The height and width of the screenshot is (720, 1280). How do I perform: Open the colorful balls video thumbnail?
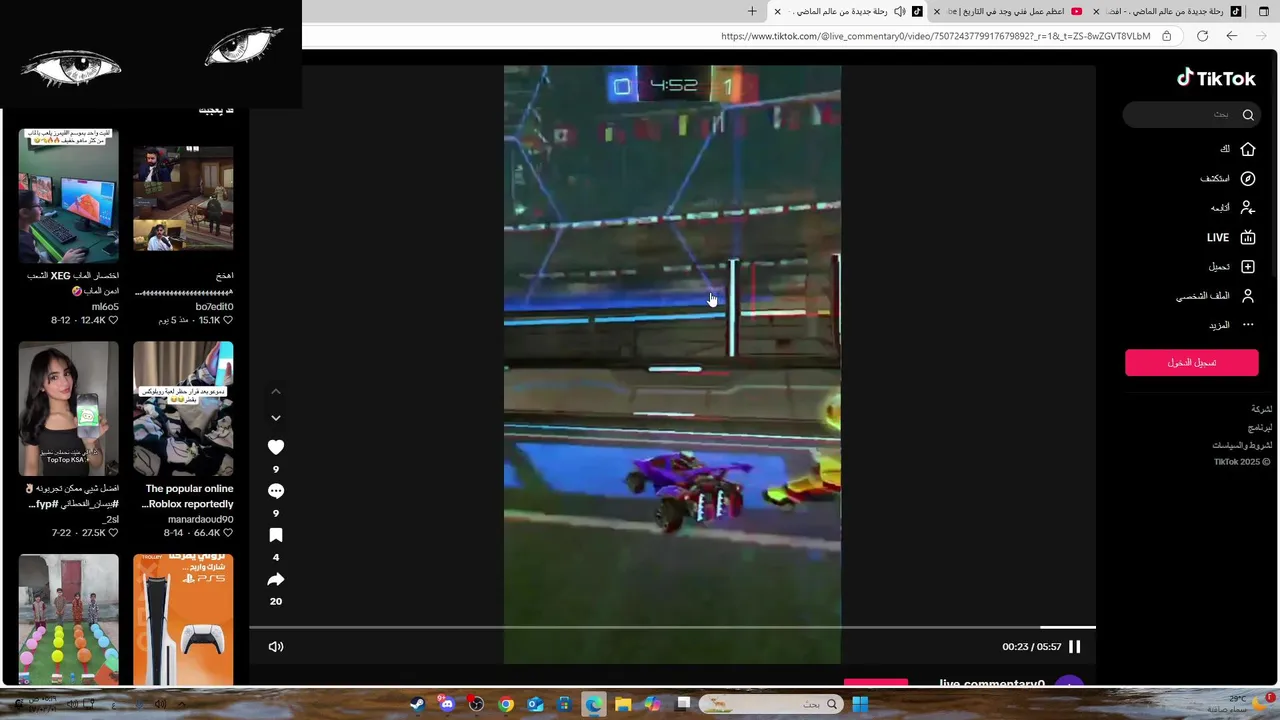click(x=68, y=620)
